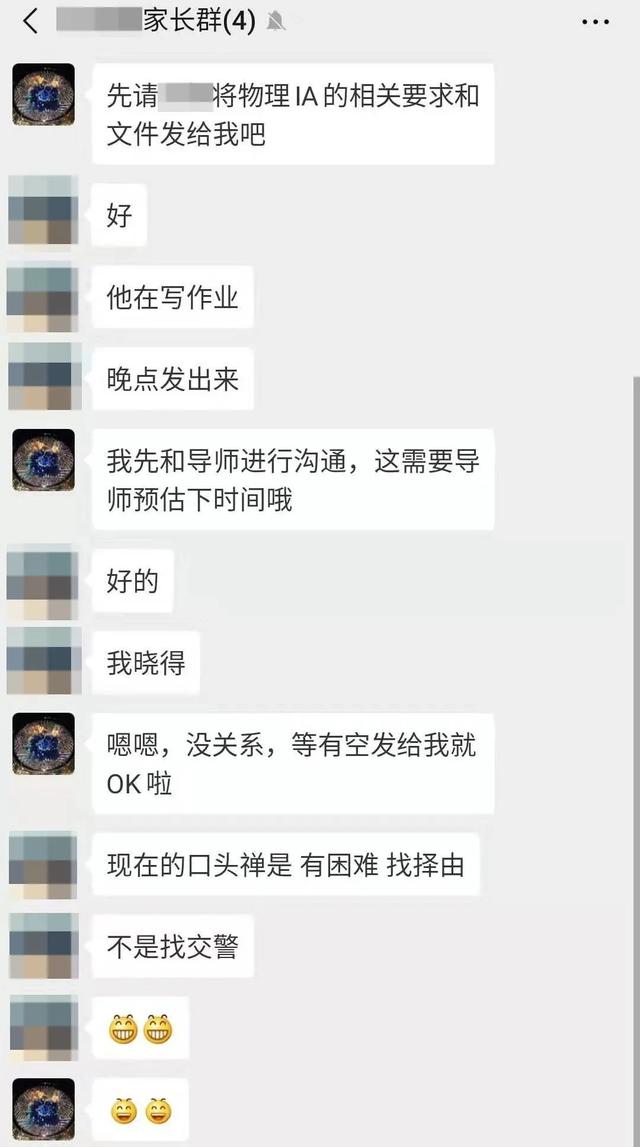Open the three-dots chat menu
The height and width of the screenshot is (1147, 640).
pos(595,22)
